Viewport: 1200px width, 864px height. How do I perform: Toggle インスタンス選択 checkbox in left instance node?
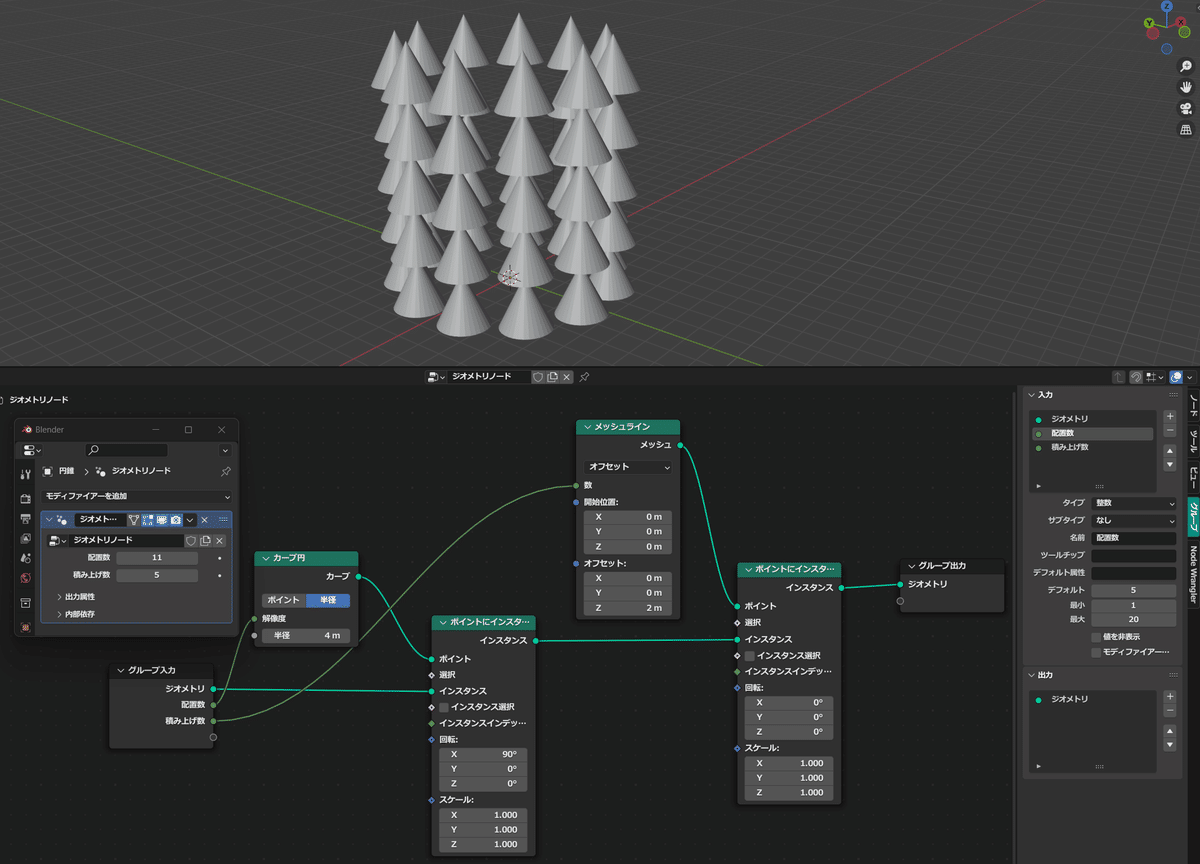click(443, 707)
